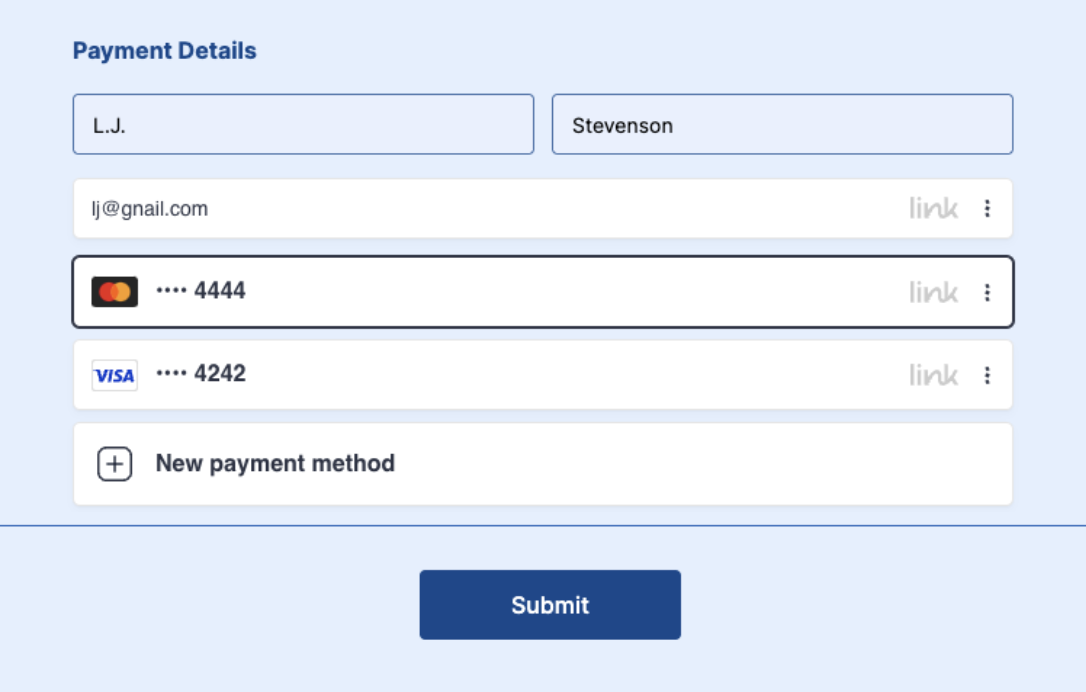This screenshot has width=1086, height=692.
Task: Click the plus icon for new payment method
Action: click(x=115, y=464)
